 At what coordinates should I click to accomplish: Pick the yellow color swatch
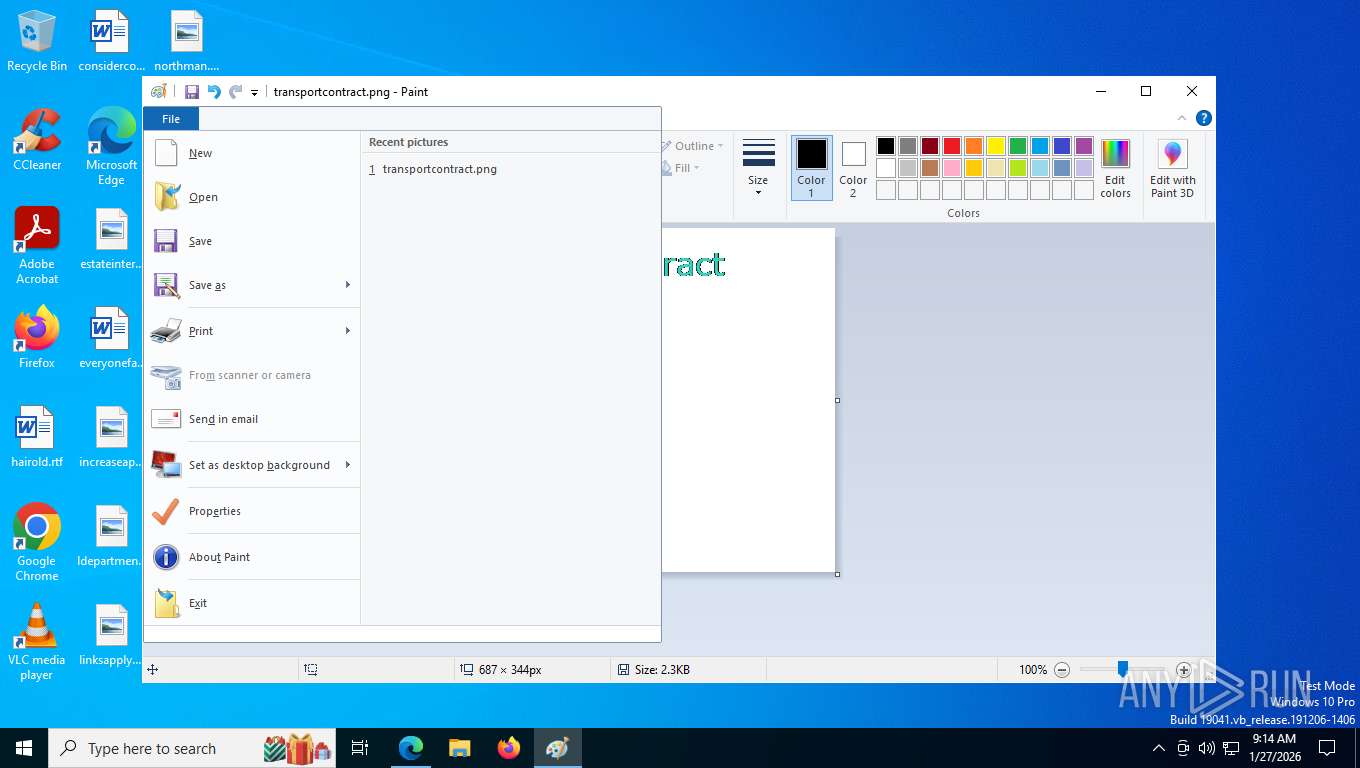(x=996, y=146)
